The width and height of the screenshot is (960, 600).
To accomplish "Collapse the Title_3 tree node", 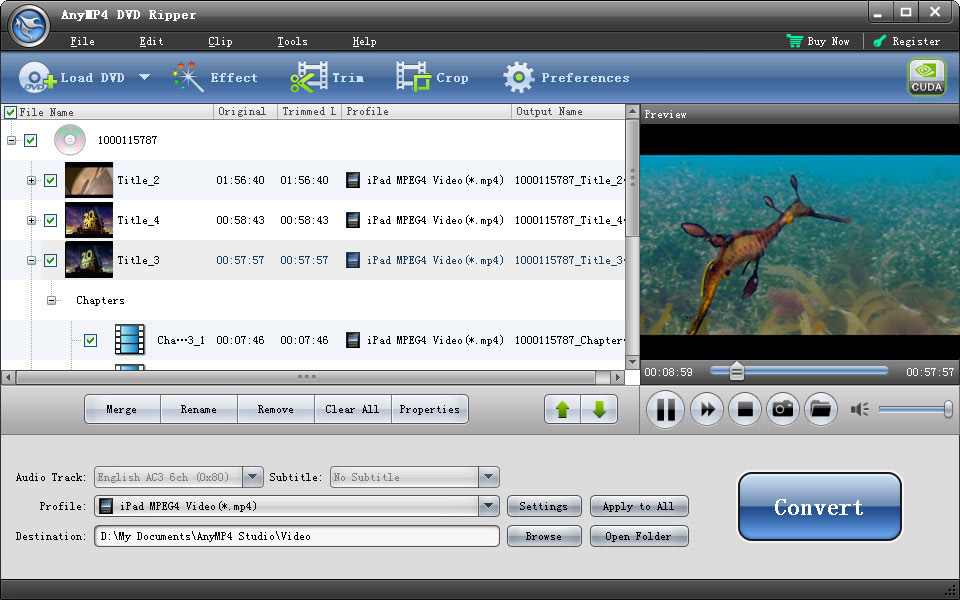I will pos(31,261).
